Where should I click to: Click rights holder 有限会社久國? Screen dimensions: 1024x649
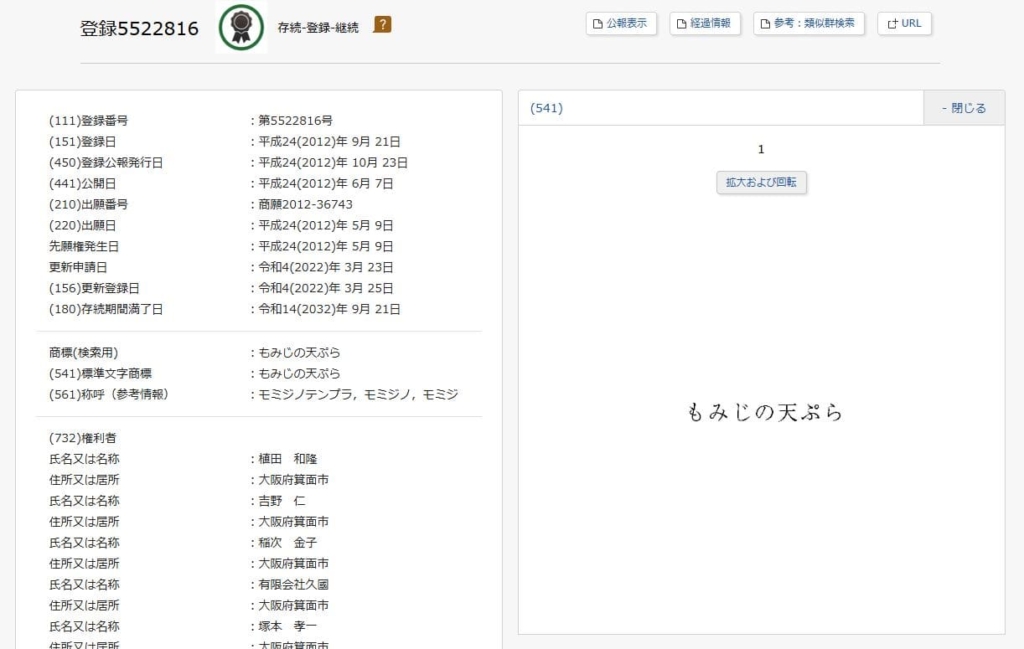pos(293,585)
